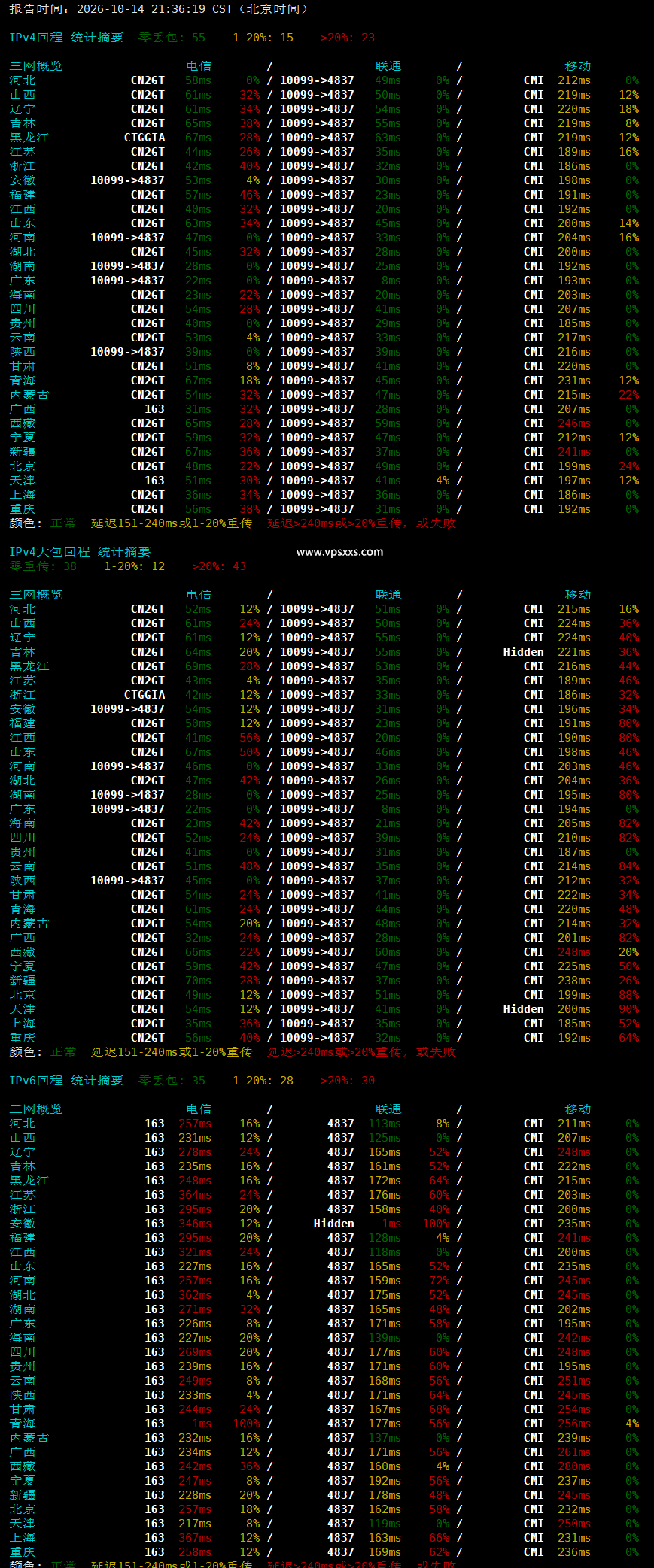
Task: Click '重庆' province label in IPv4大包回程 table
Action: click(23, 1038)
